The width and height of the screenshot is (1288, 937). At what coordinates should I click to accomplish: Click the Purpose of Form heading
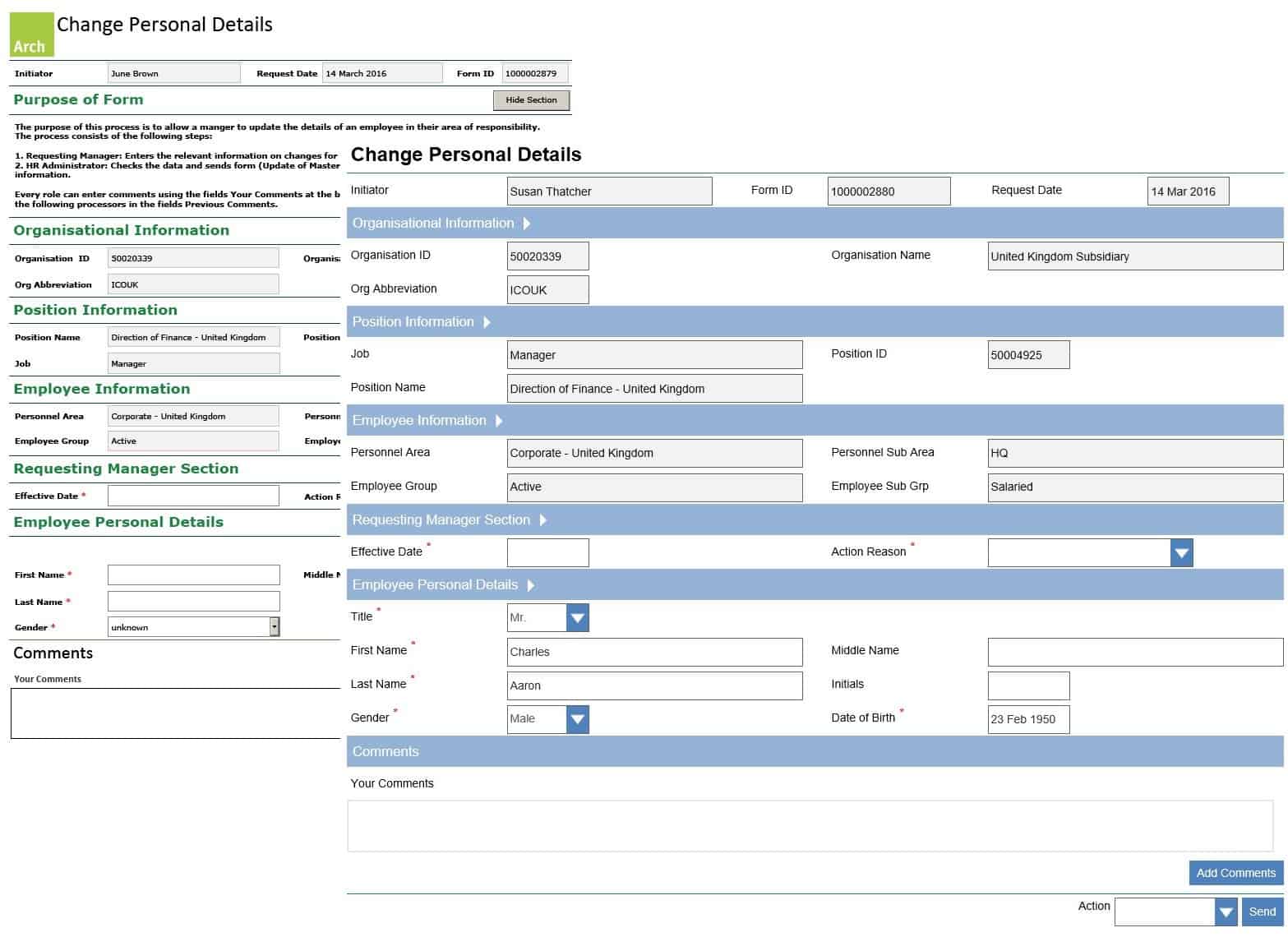[78, 99]
